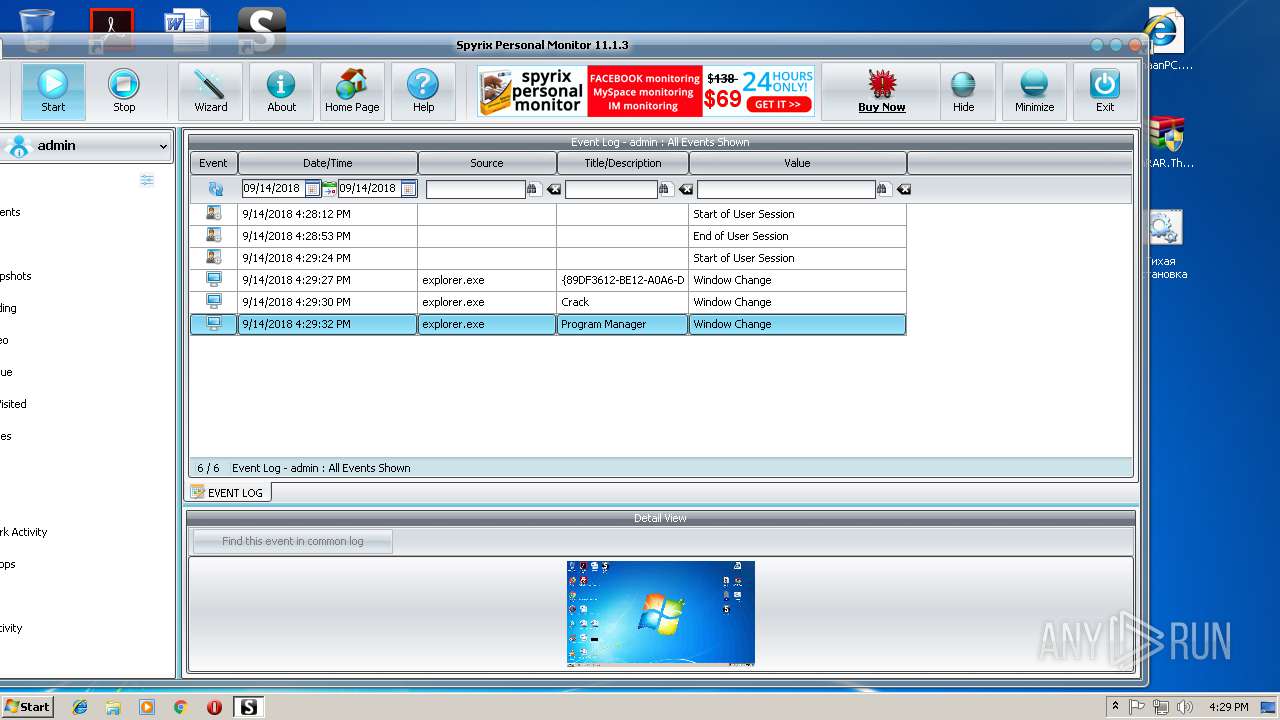Sort by the Value column header

[x=797, y=163]
